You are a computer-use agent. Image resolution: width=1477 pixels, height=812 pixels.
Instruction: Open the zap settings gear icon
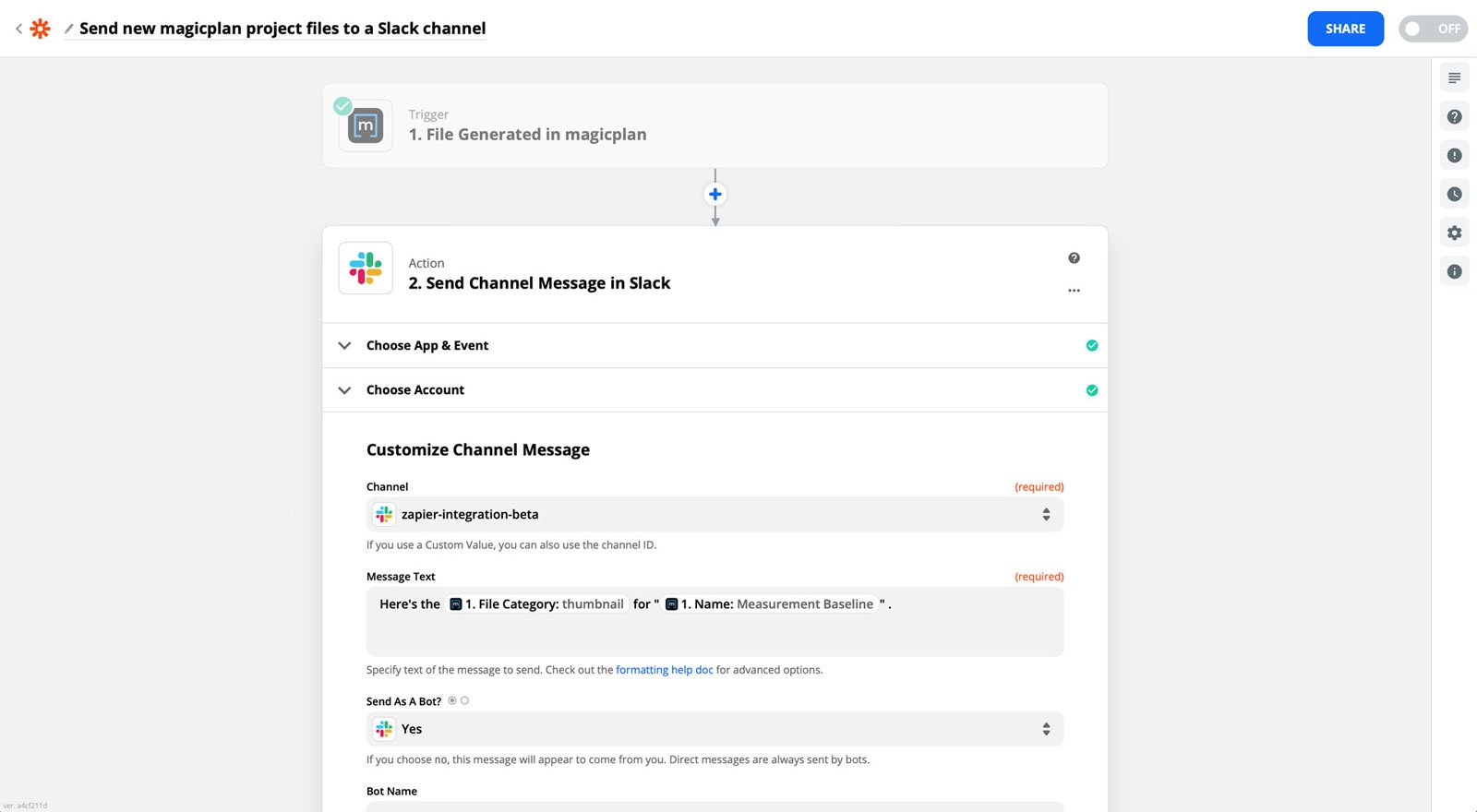[x=1454, y=233]
